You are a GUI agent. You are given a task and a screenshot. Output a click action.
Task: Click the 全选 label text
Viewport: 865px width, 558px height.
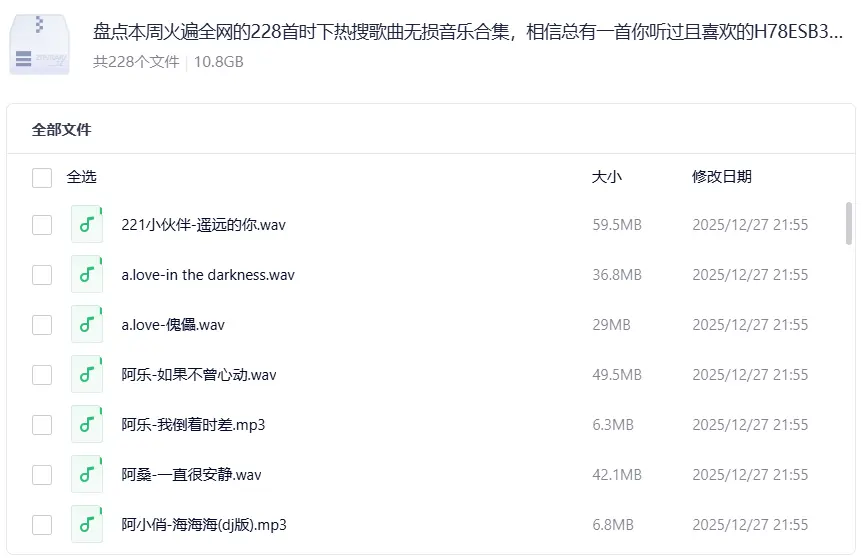82,177
